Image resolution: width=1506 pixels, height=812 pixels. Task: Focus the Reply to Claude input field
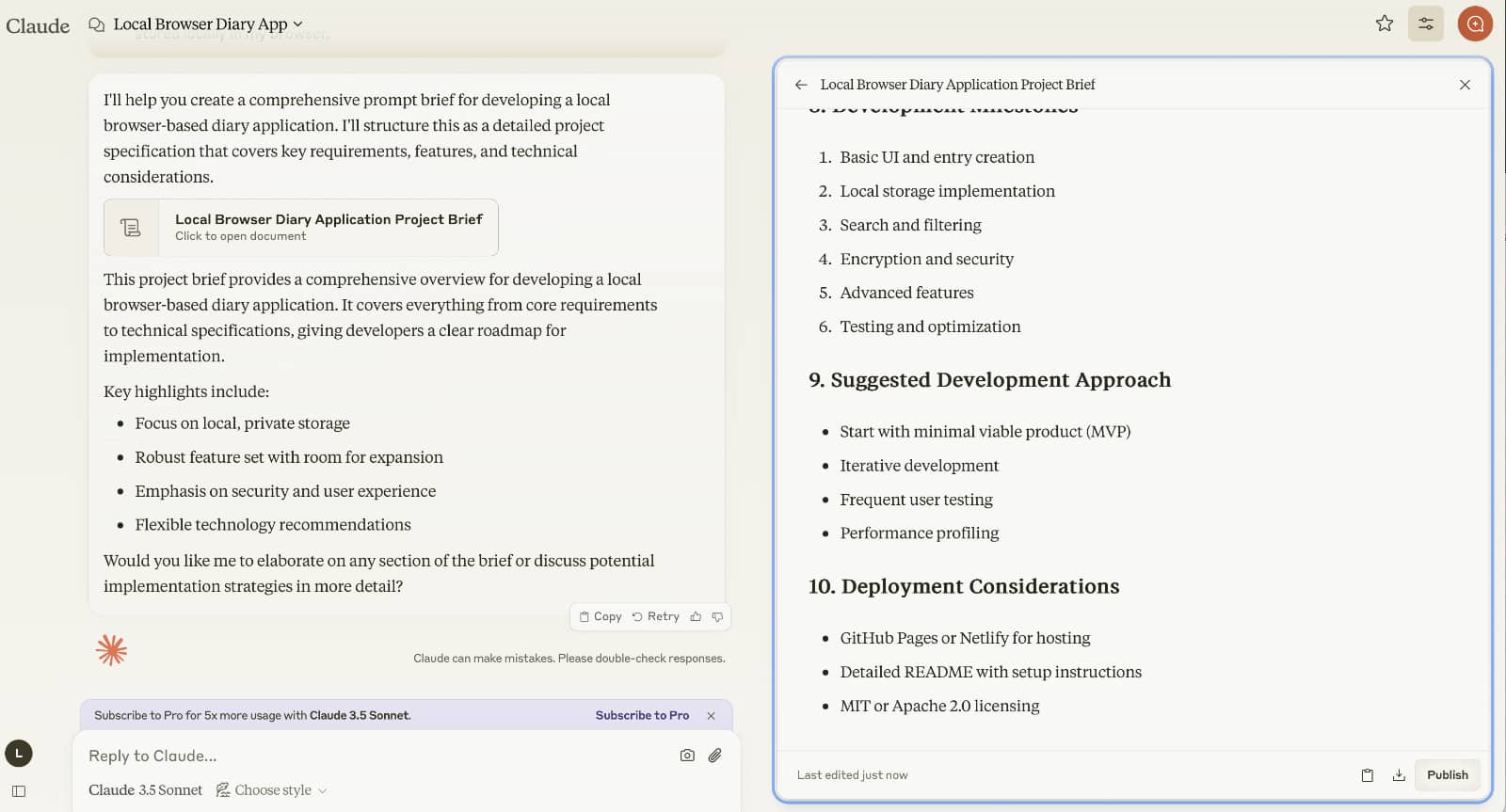(376, 756)
